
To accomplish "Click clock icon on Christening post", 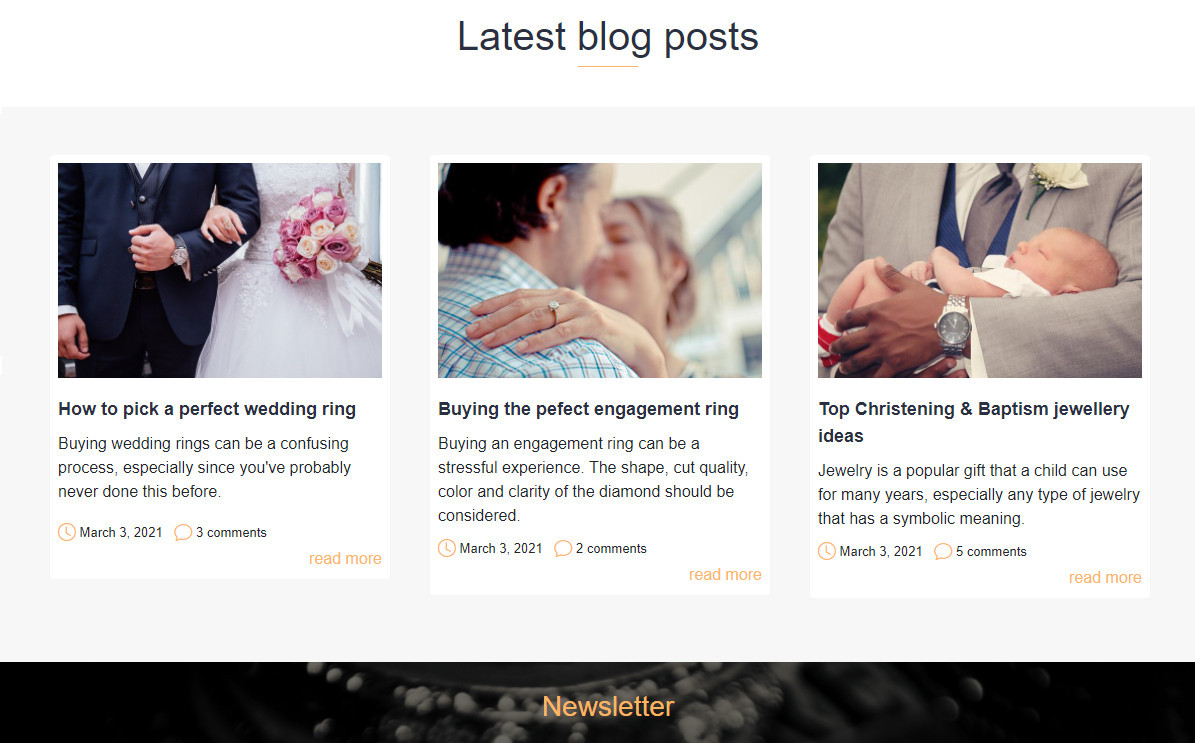I will click(x=827, y=551).
